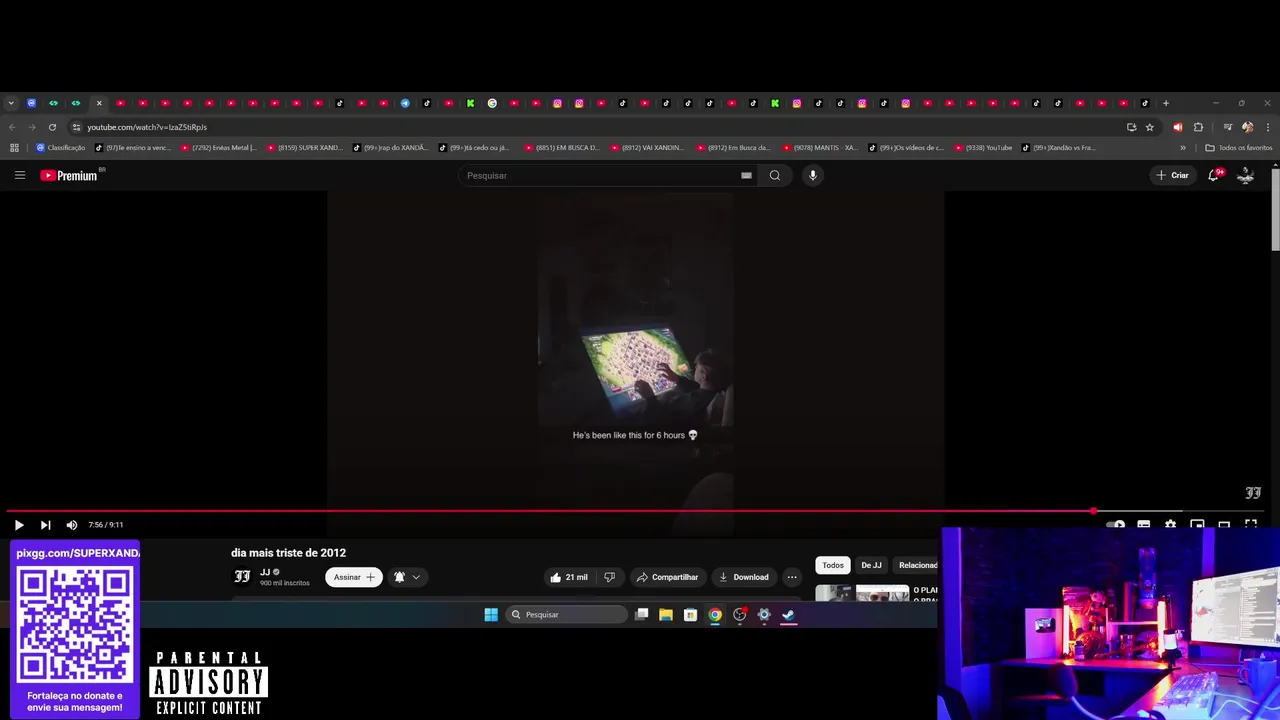Open the Chrome apps grid shortcut
Screen dimensions: 1280x720
tap(14, 148)
